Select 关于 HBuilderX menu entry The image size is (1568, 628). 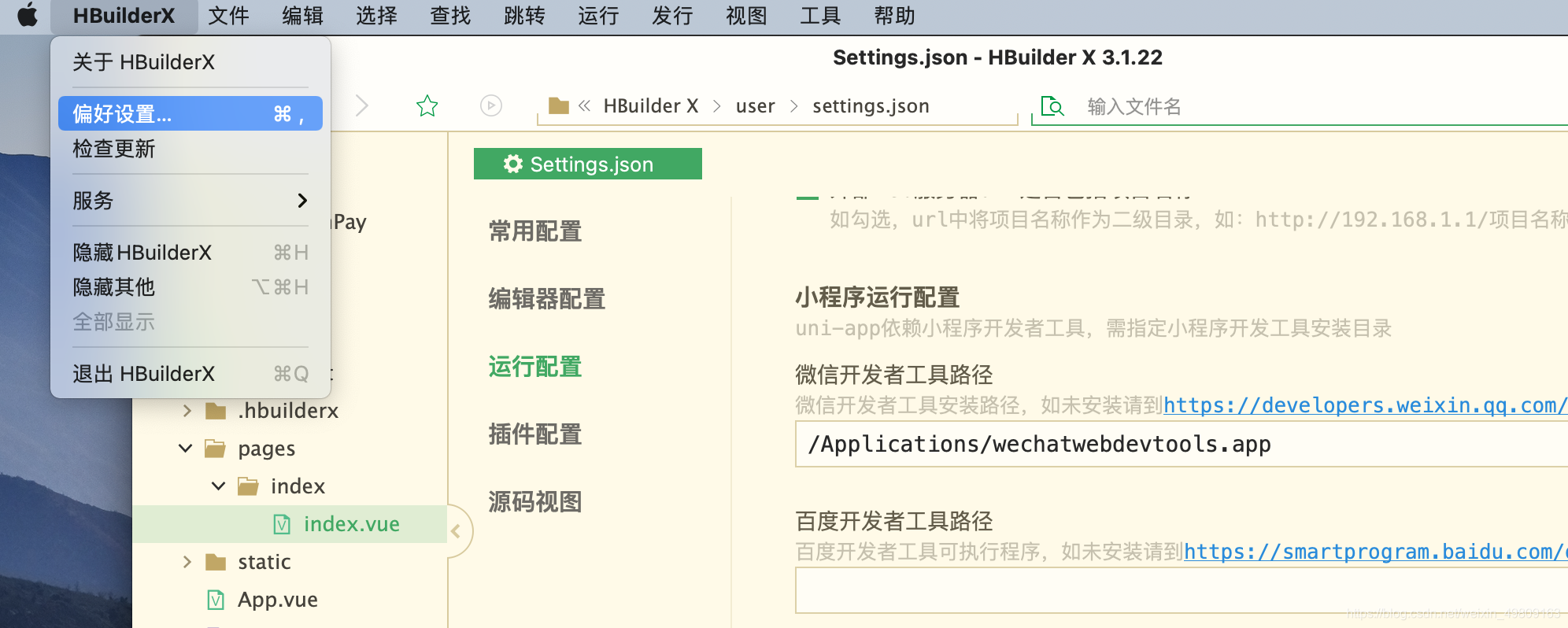[x=190, y=62]
